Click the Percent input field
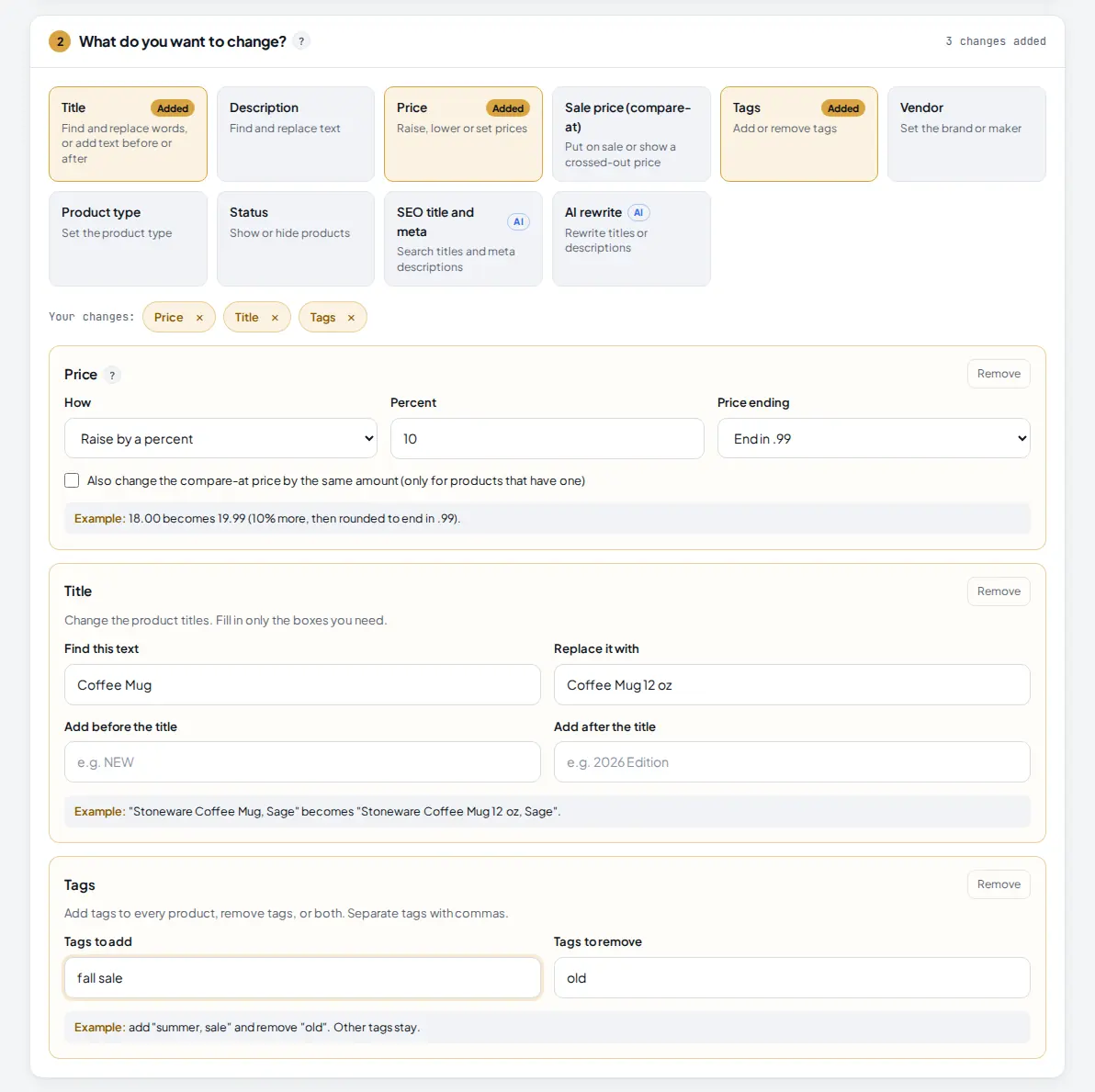Viewport: 1095px width, 1092px height. (547, 438)
